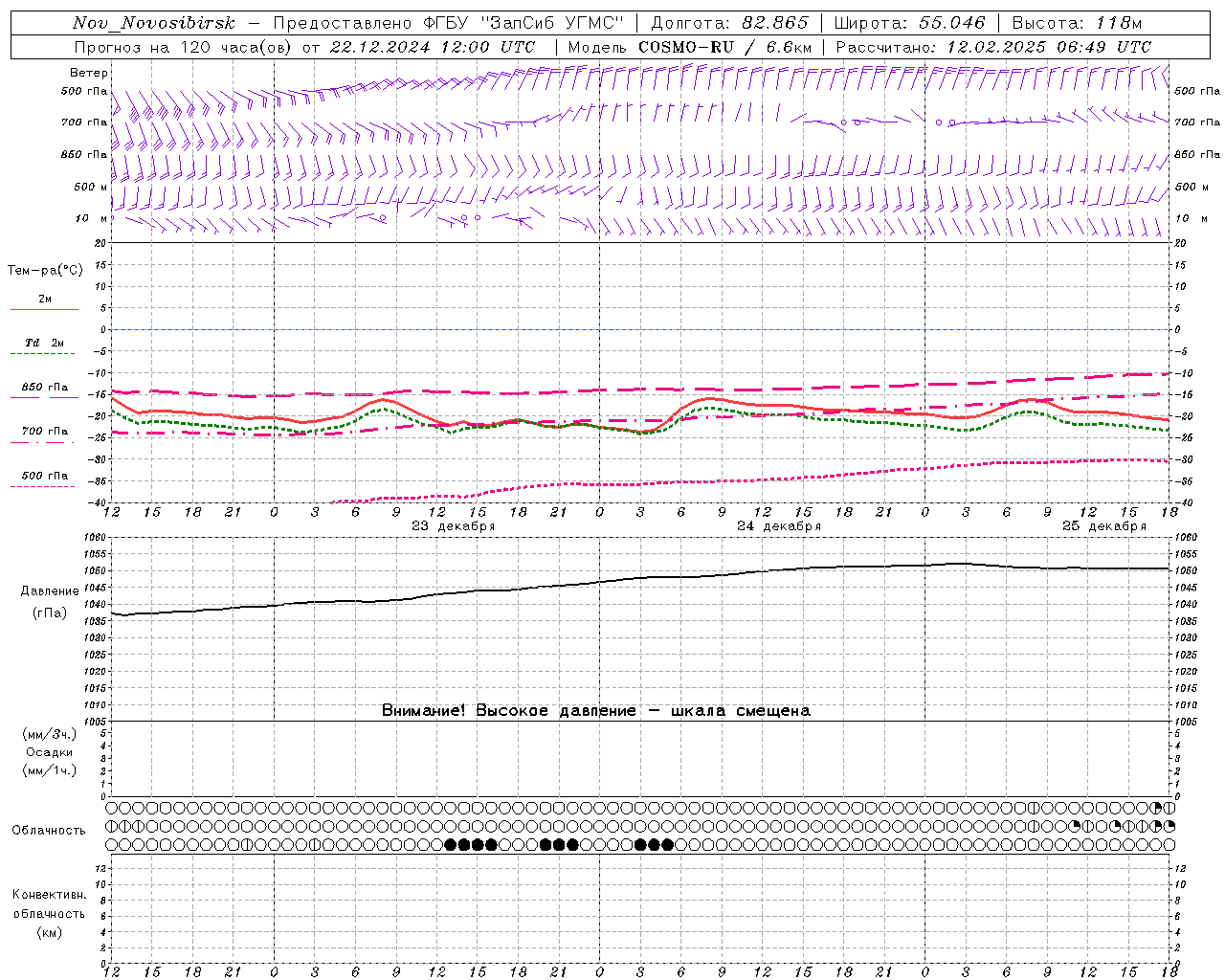This screenshot has height=980, width=1225.
Task: Click the (мм/1ч.) precipitation unit label
Action: tap(50, 770)
